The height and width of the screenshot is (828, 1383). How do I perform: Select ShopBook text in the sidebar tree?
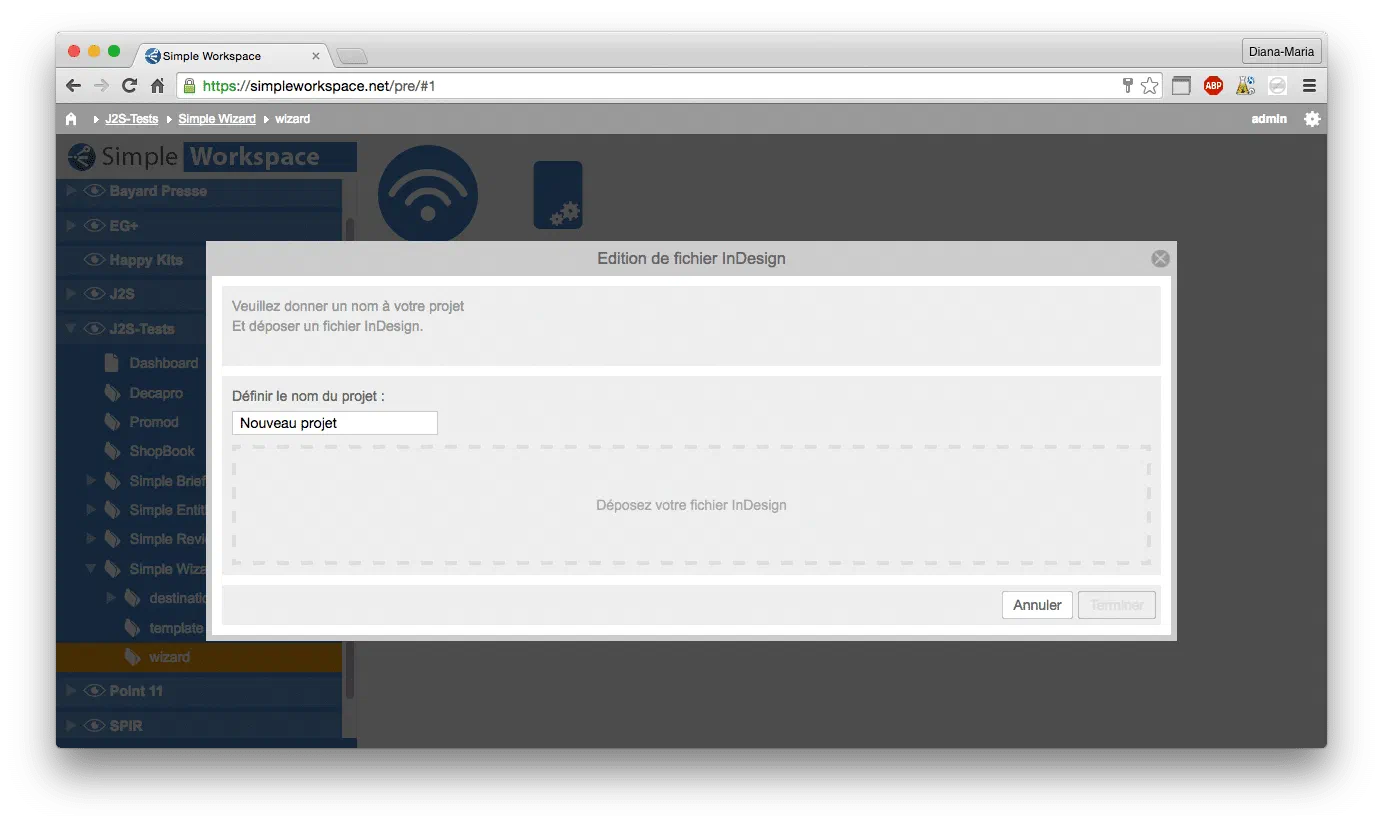[162, 451]
